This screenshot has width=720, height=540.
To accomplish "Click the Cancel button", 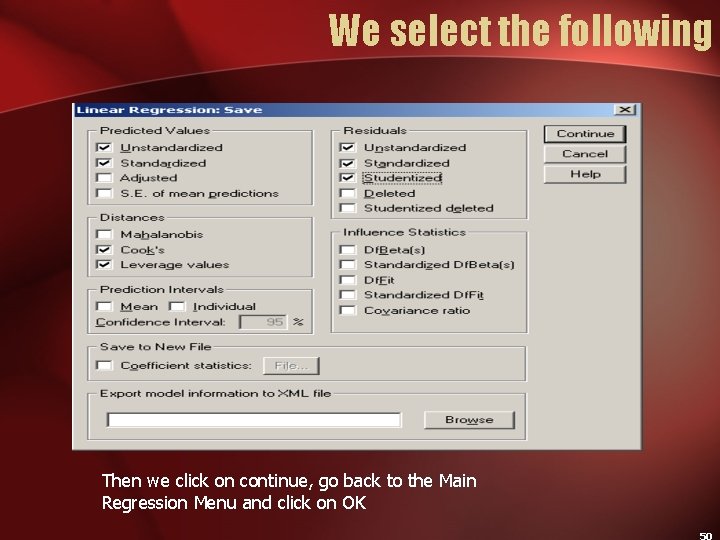I will (x=585, y=154).
